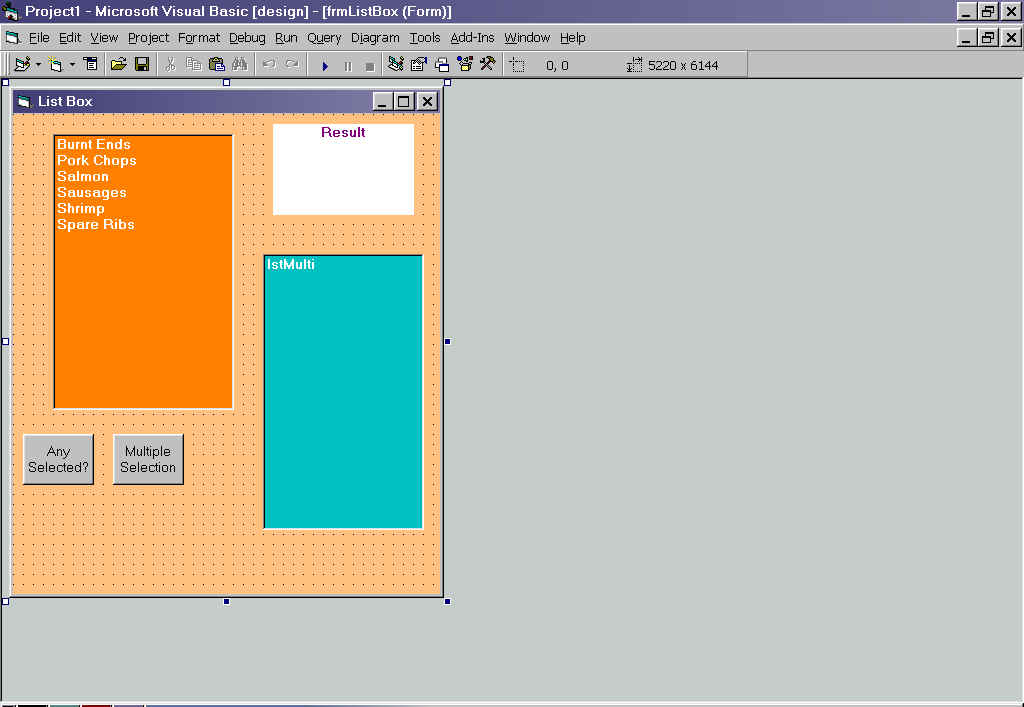Click the Start run arrow in toolbar
This screenshot has height=707, width=1024.
click(x=325, y=66)
